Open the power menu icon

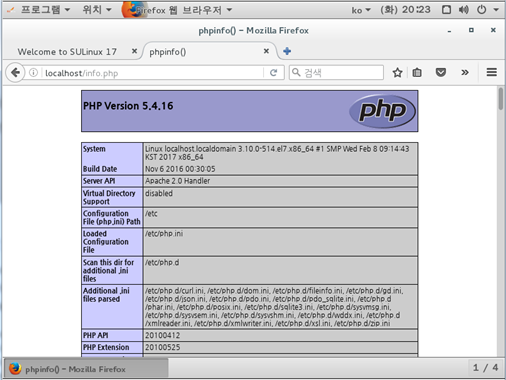[481, 10]
